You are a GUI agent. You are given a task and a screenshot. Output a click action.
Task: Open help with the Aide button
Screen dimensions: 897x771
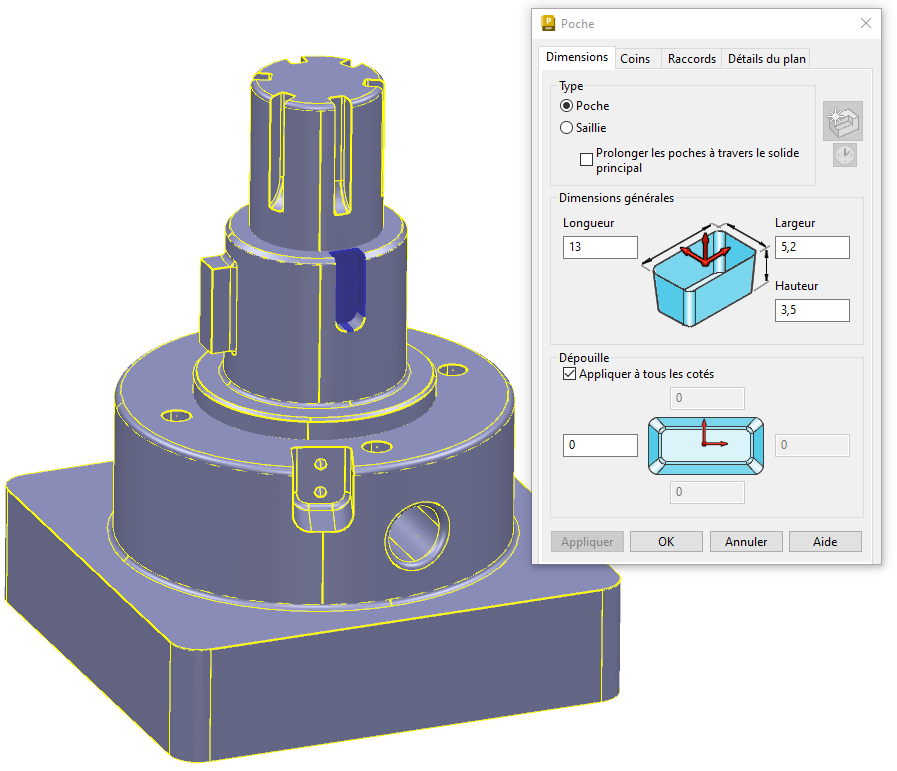(x=825, y=542)
